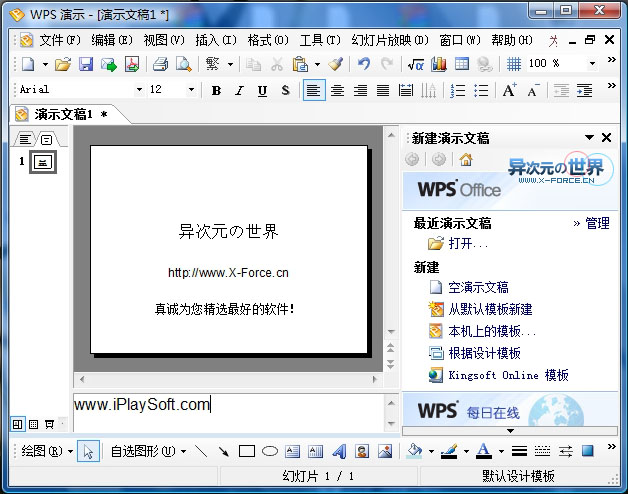Open the AutoShapes (自选图形) menu
The width and height of the screenshot is (628, 494).
point(149,452)
